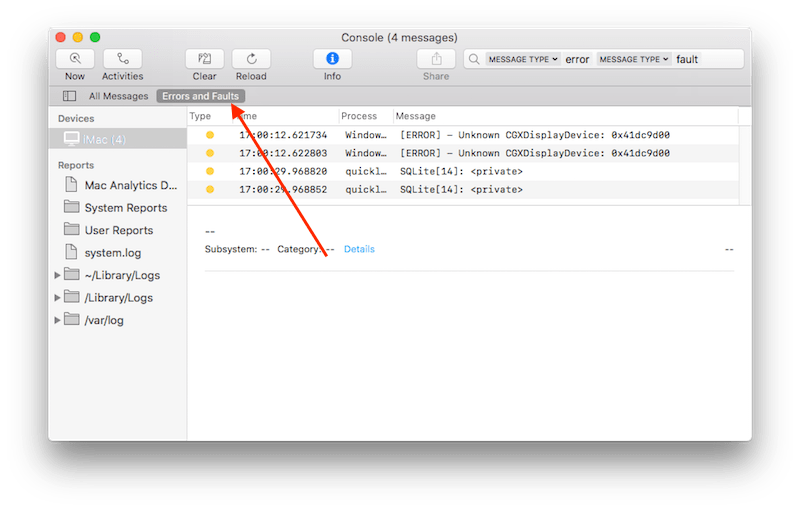This screenshot has height=510, width=800.
Task: Select the /Library/Logs folder icon
Action: 71,296
